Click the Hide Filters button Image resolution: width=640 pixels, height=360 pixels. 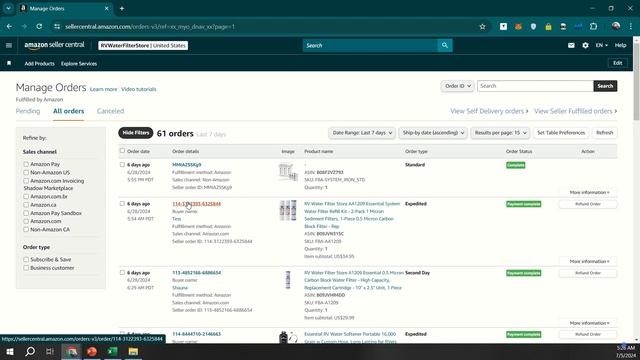pos(136,133)
